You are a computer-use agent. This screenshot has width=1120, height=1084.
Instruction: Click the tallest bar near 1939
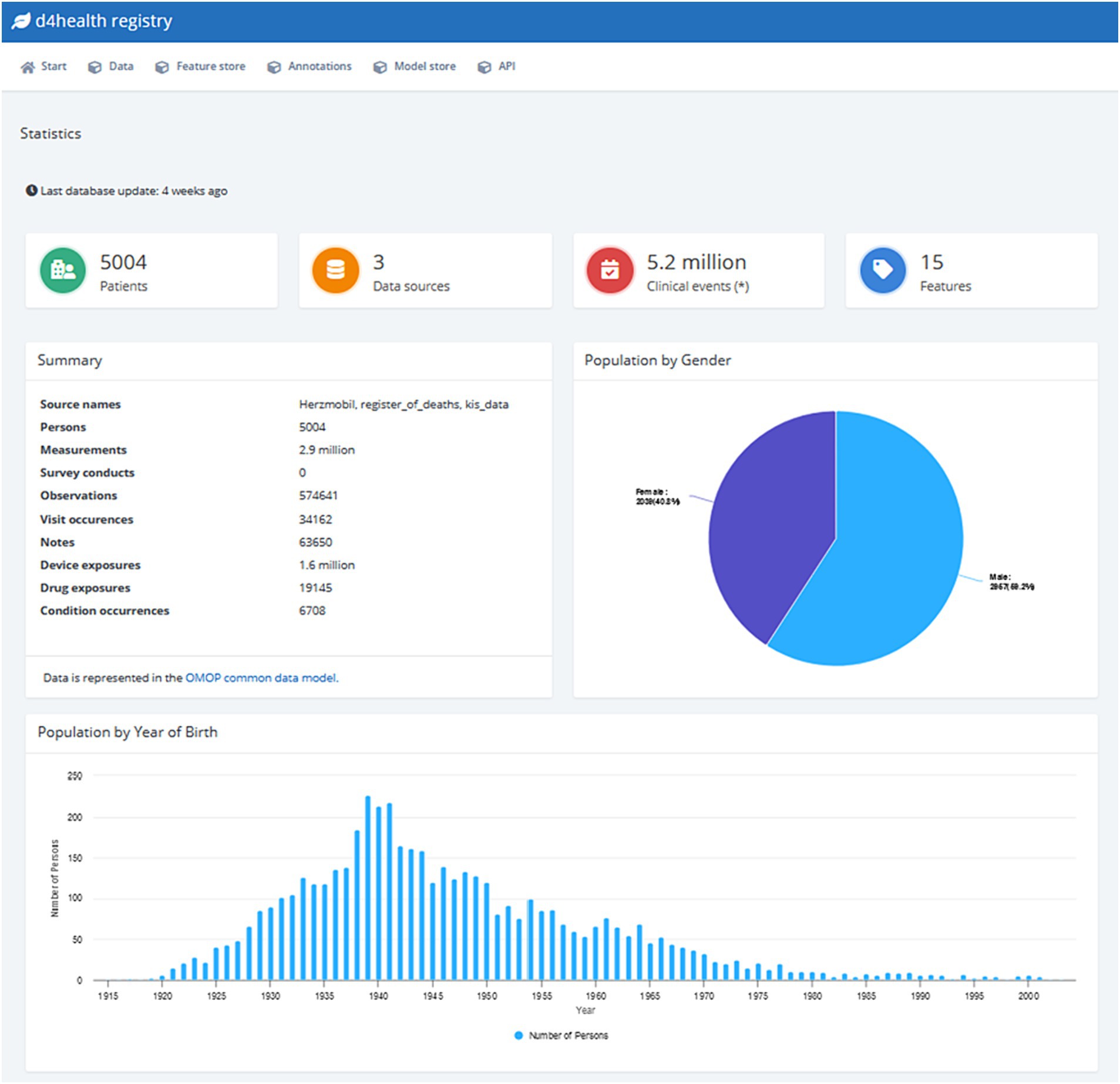tap(368, 888)
